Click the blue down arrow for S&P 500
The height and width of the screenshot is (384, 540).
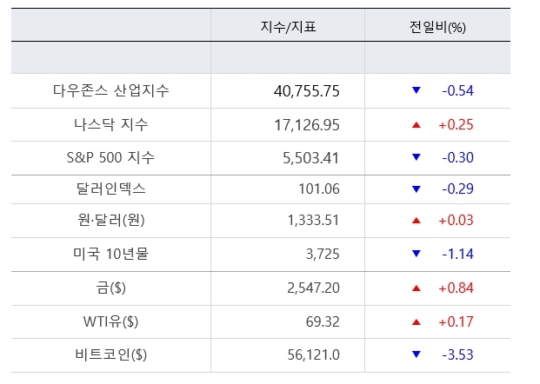(416, 157)
